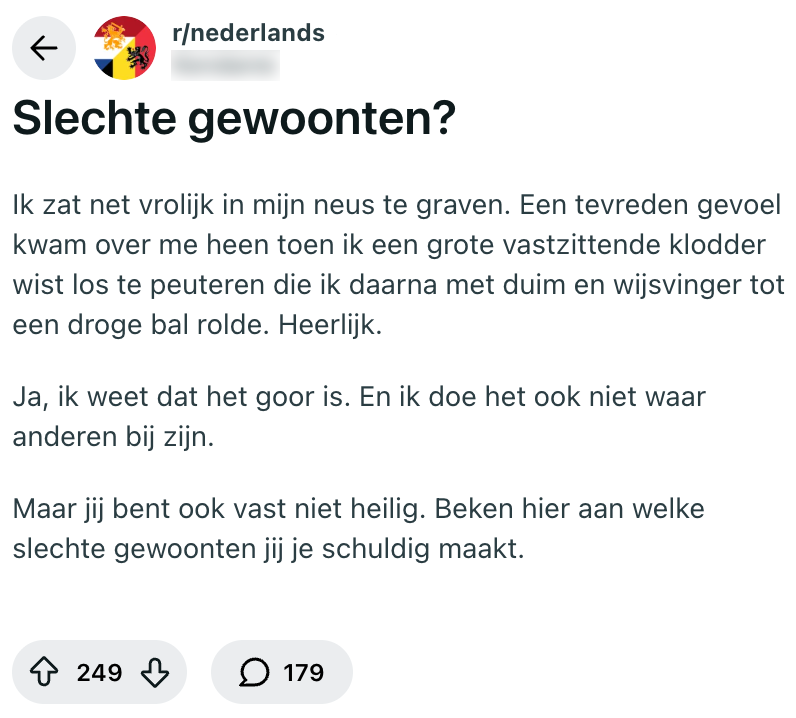Click the line starting "kwam over me heen"

[x=388, y=246]
